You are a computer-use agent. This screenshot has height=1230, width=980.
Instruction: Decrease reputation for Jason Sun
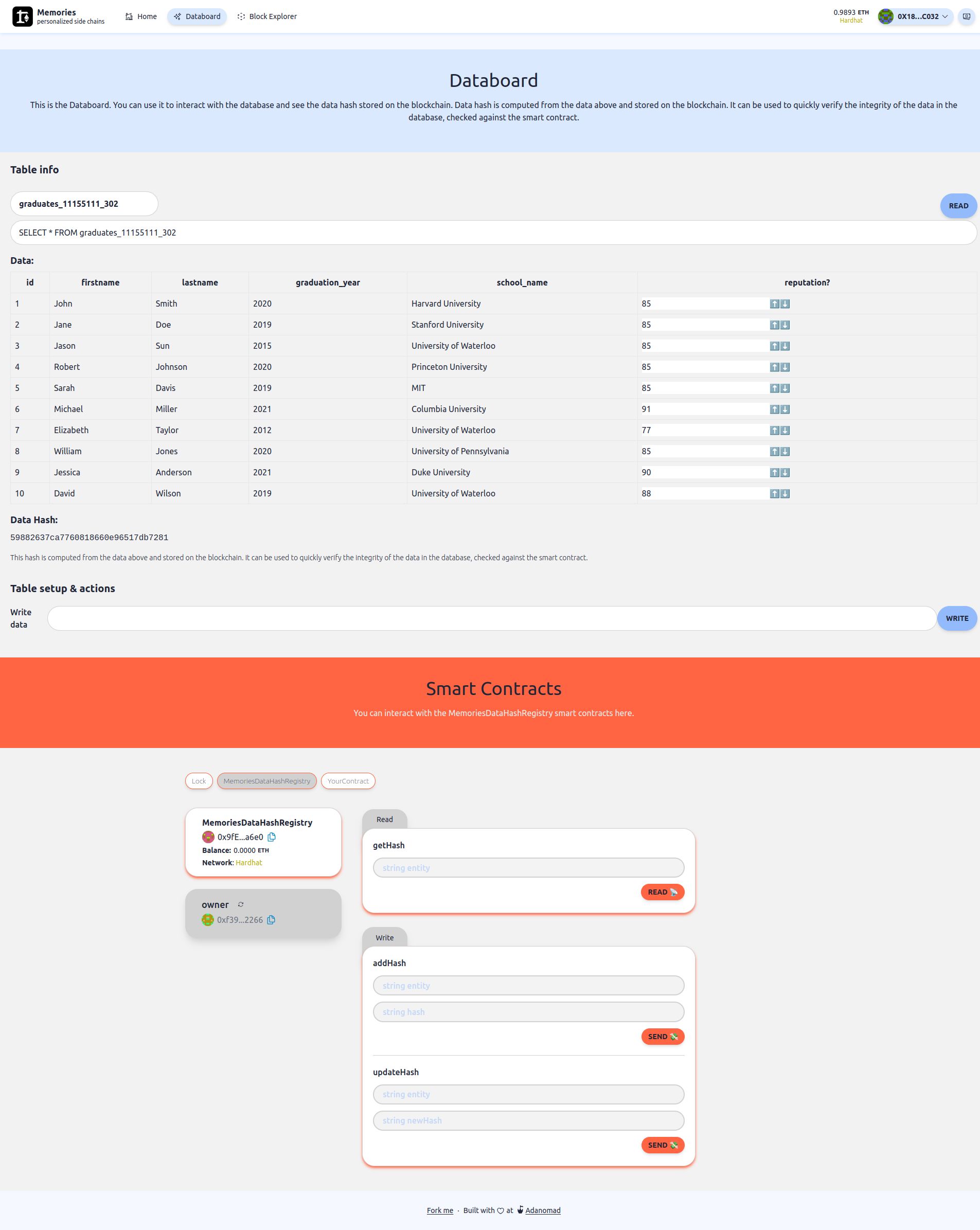(x=785, y=346)
